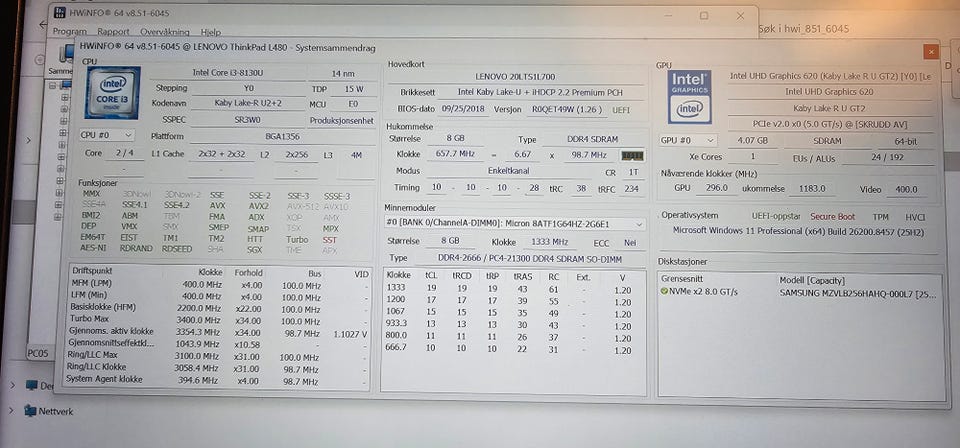Click the Ring/LLC Klokke row
This screenshot has height=448, width=960.
click(x=220, y=368)
